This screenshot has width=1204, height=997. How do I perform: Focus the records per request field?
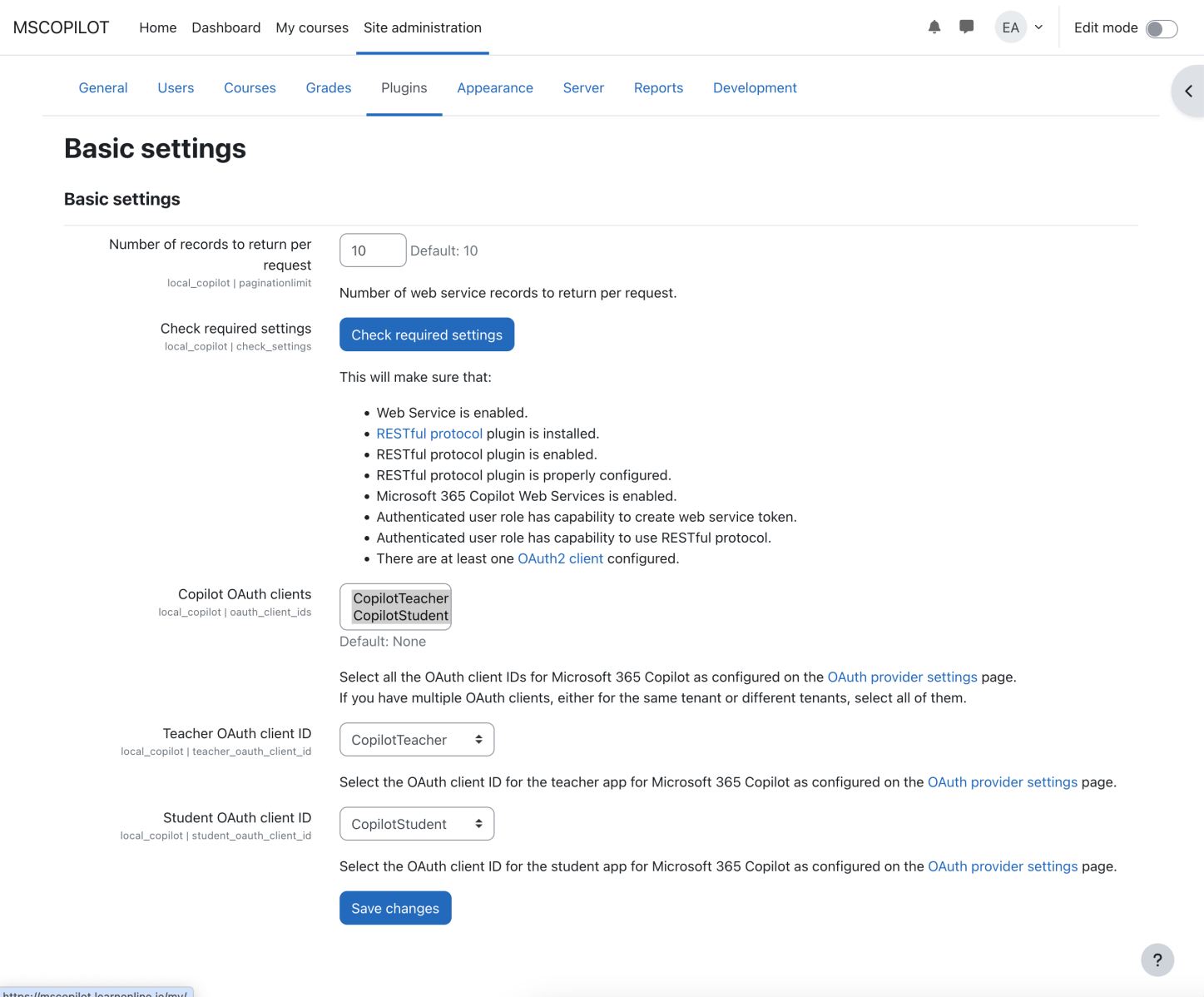tap(373, 250)
